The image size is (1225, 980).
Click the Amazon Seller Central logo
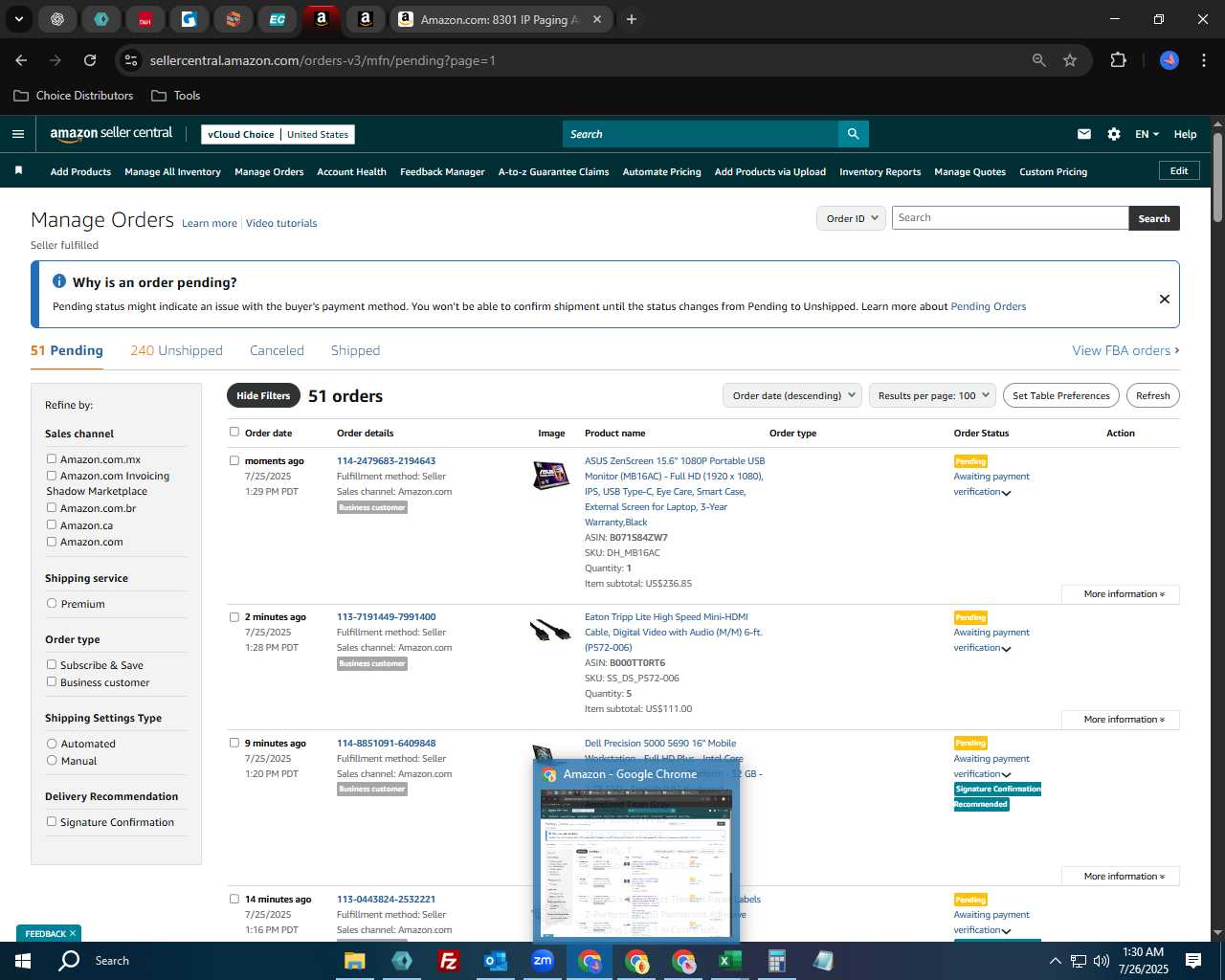coord(111,134)
